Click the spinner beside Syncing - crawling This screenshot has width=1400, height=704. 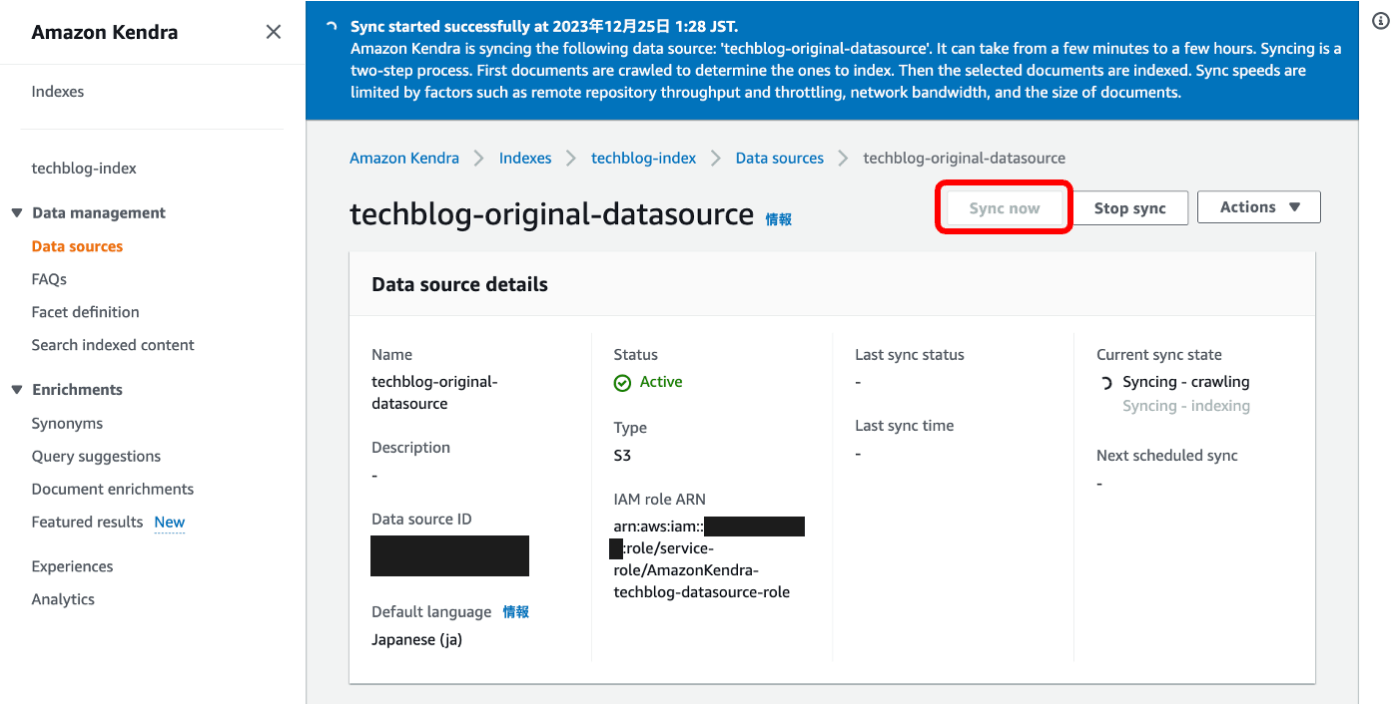[x=1106, y=383]
